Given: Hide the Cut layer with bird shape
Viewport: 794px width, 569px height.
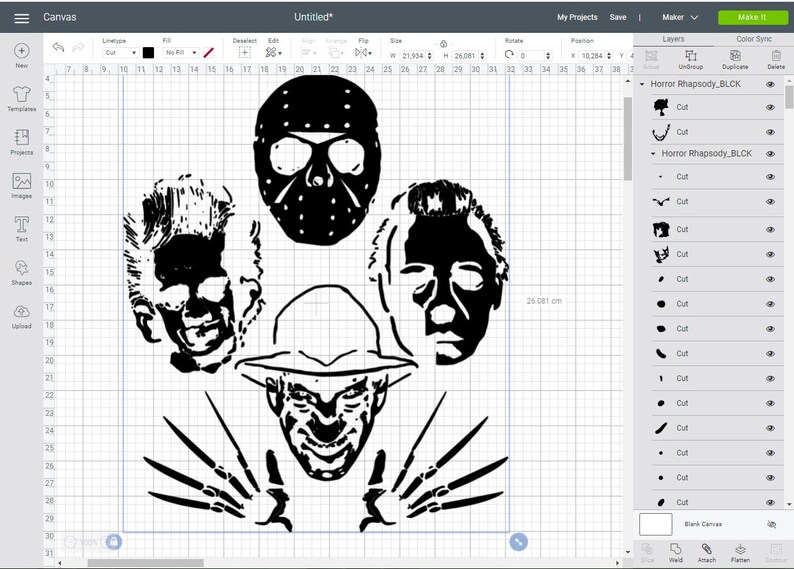Looking at the screenshot, I should [770, 201].
